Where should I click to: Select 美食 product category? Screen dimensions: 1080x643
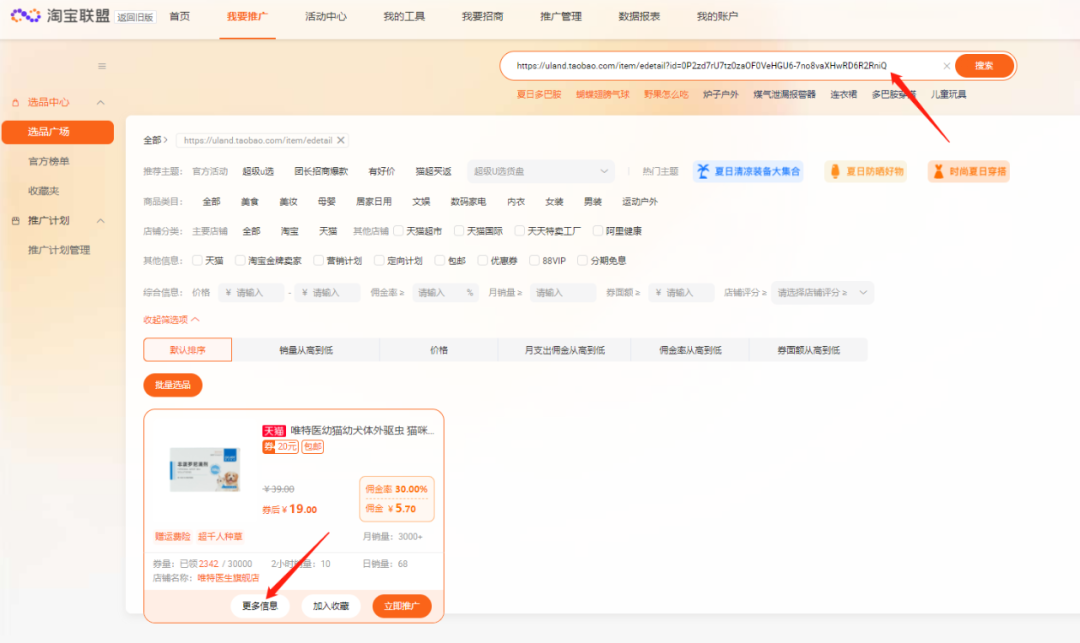point(249,202)
